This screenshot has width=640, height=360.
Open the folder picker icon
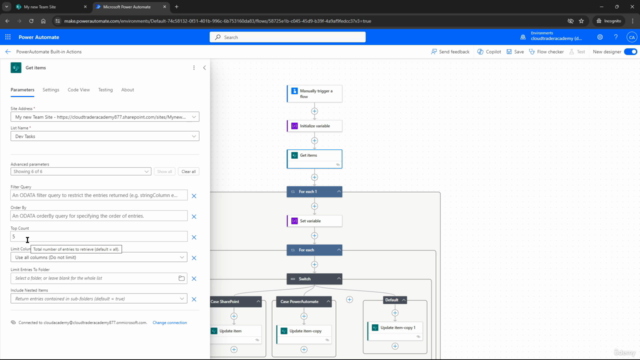pos(181,278)
